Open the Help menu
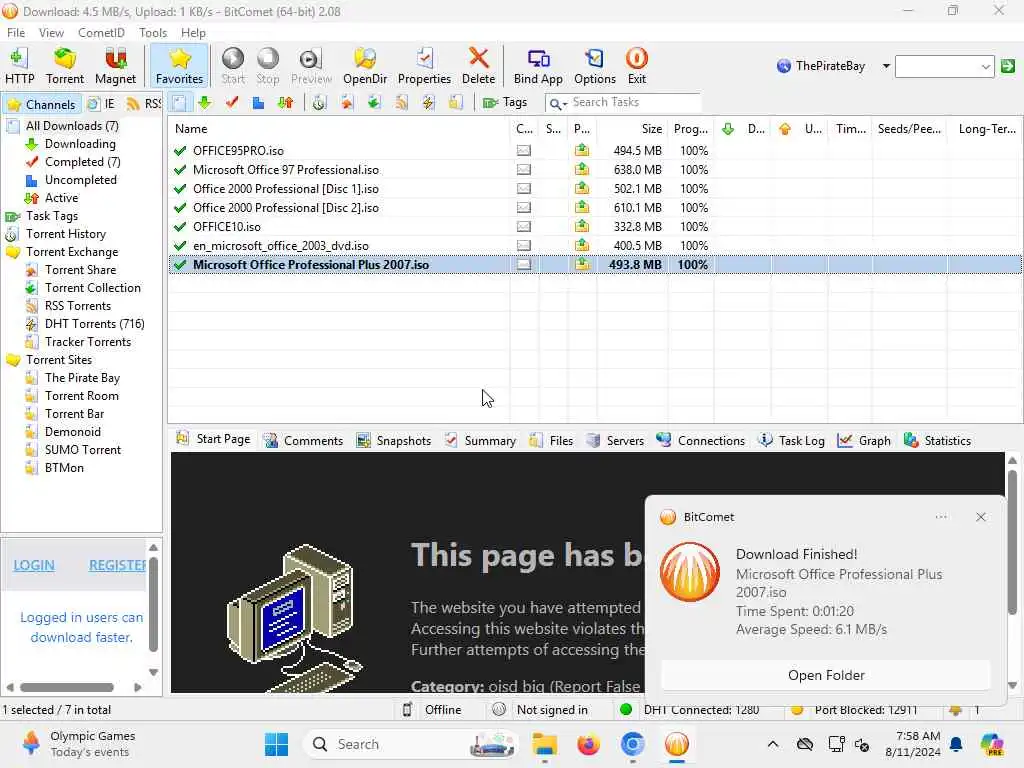Viewport: 1024px width, 768px height. [x=193, y=33]
